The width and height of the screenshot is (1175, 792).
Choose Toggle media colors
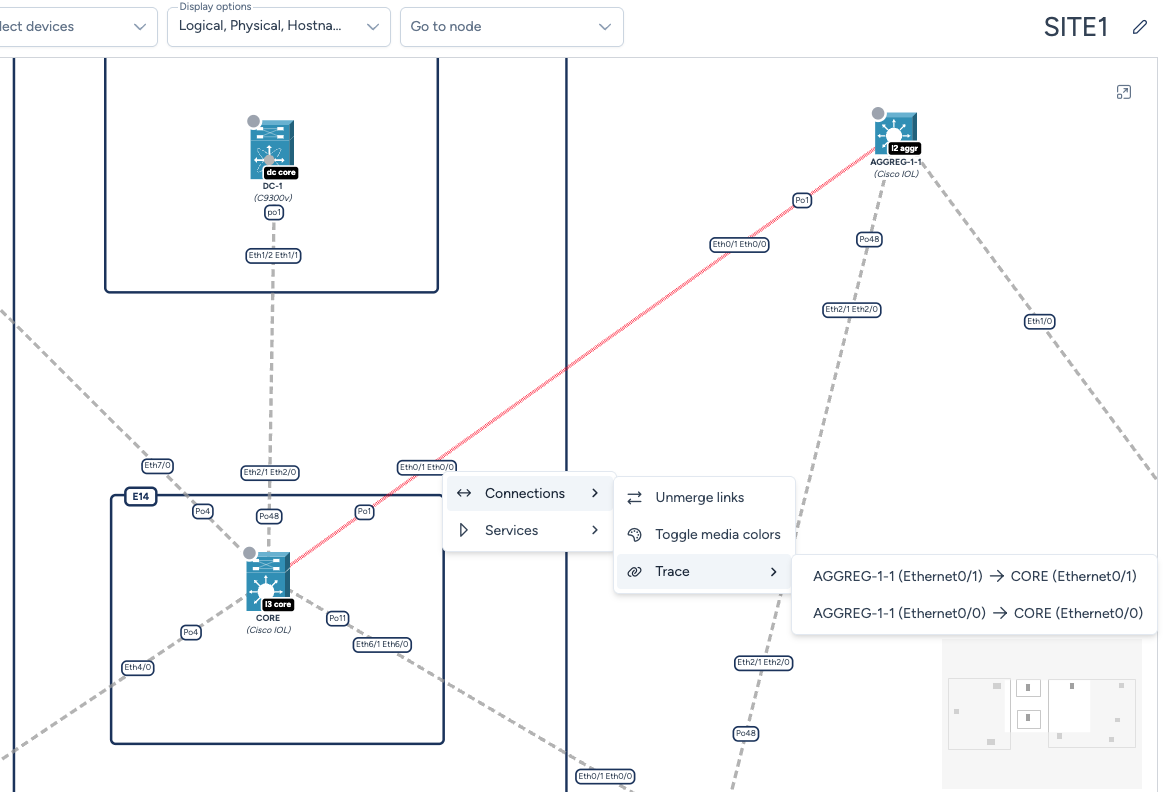click(x=704, y=534)
